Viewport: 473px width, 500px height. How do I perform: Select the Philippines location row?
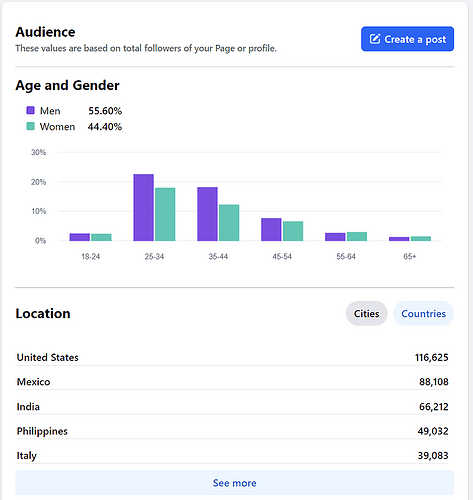(233, 431)
